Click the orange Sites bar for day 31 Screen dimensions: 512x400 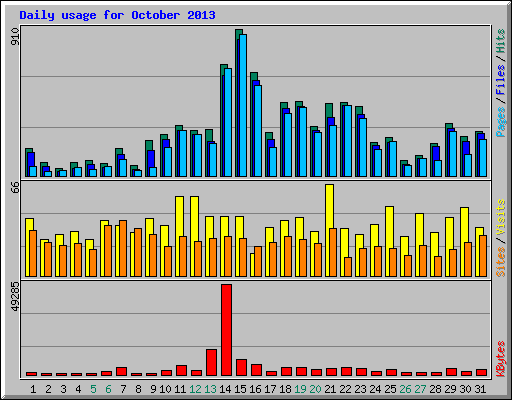(x=483, y=256)
